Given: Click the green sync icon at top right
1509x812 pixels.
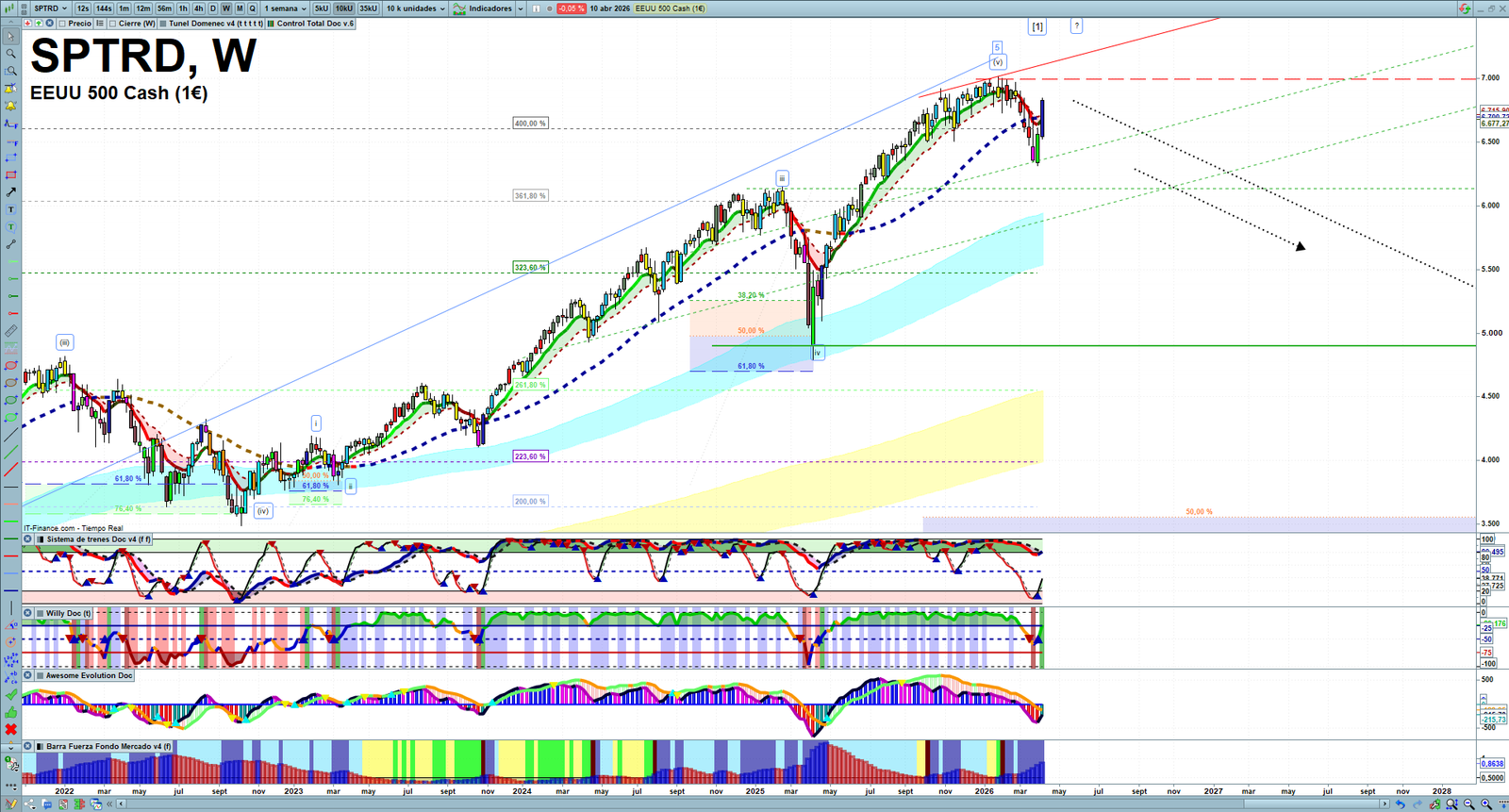Looking at the screenshot, I should pos(1465,8).
